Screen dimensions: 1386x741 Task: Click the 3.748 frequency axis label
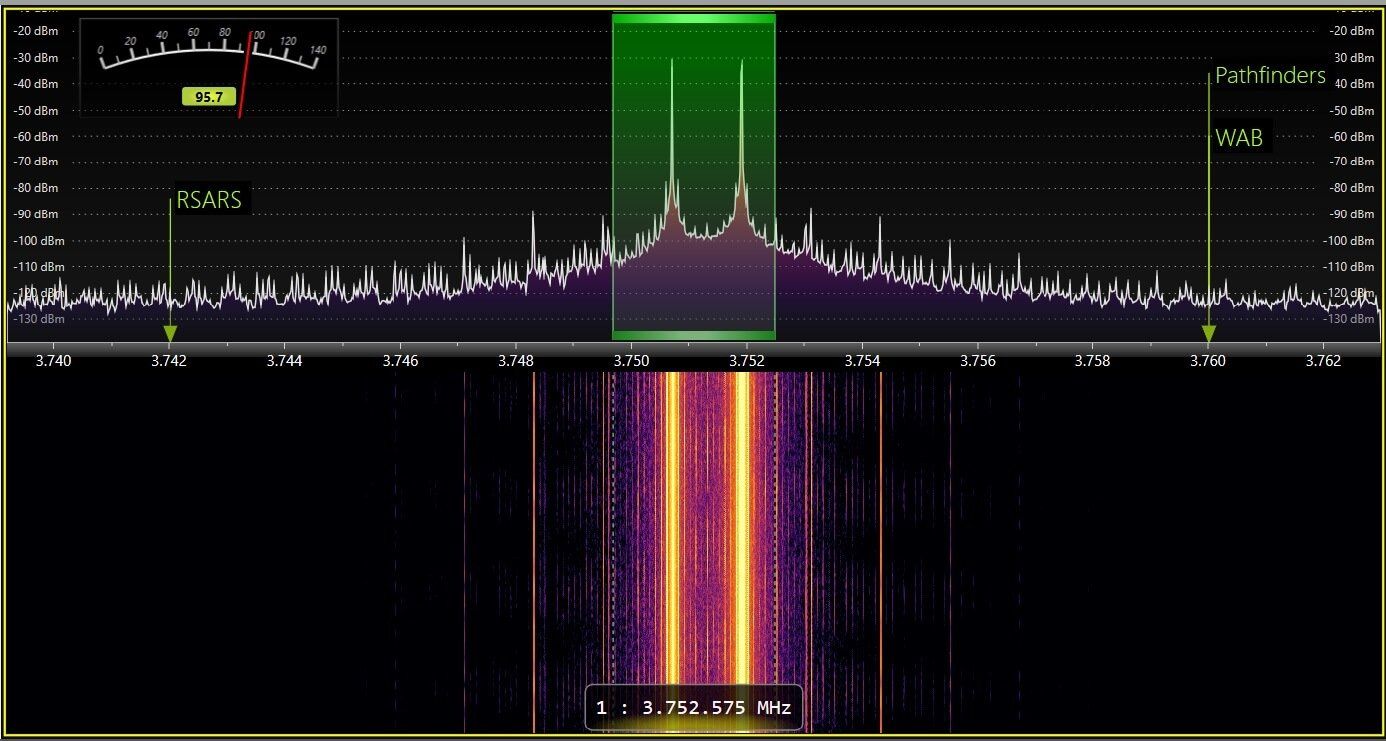(x=516, y=361)
